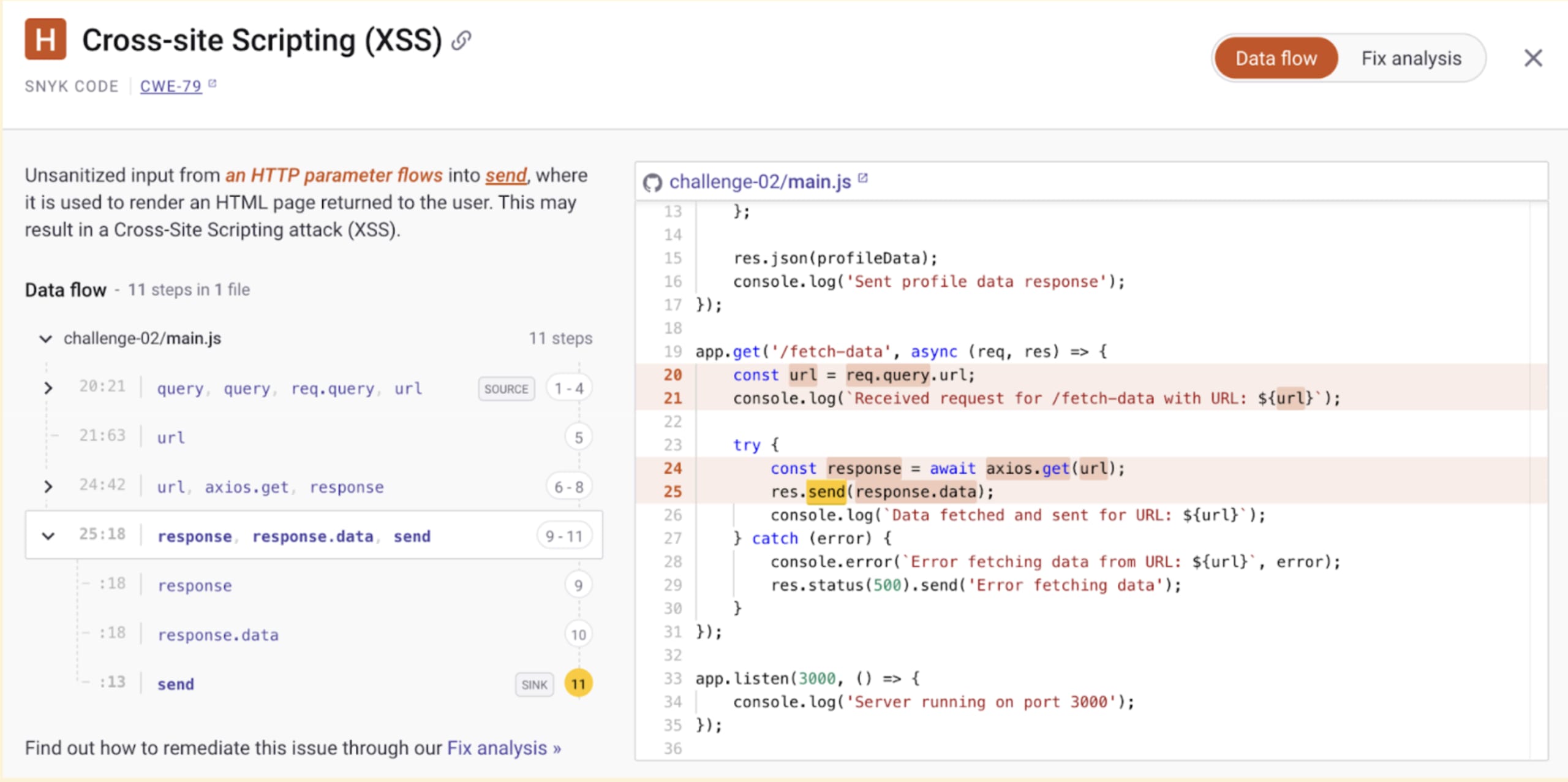This screenshot has height=782, width=1568.
Task: Select step range badge 1 - 4
Action: (569, 389)
